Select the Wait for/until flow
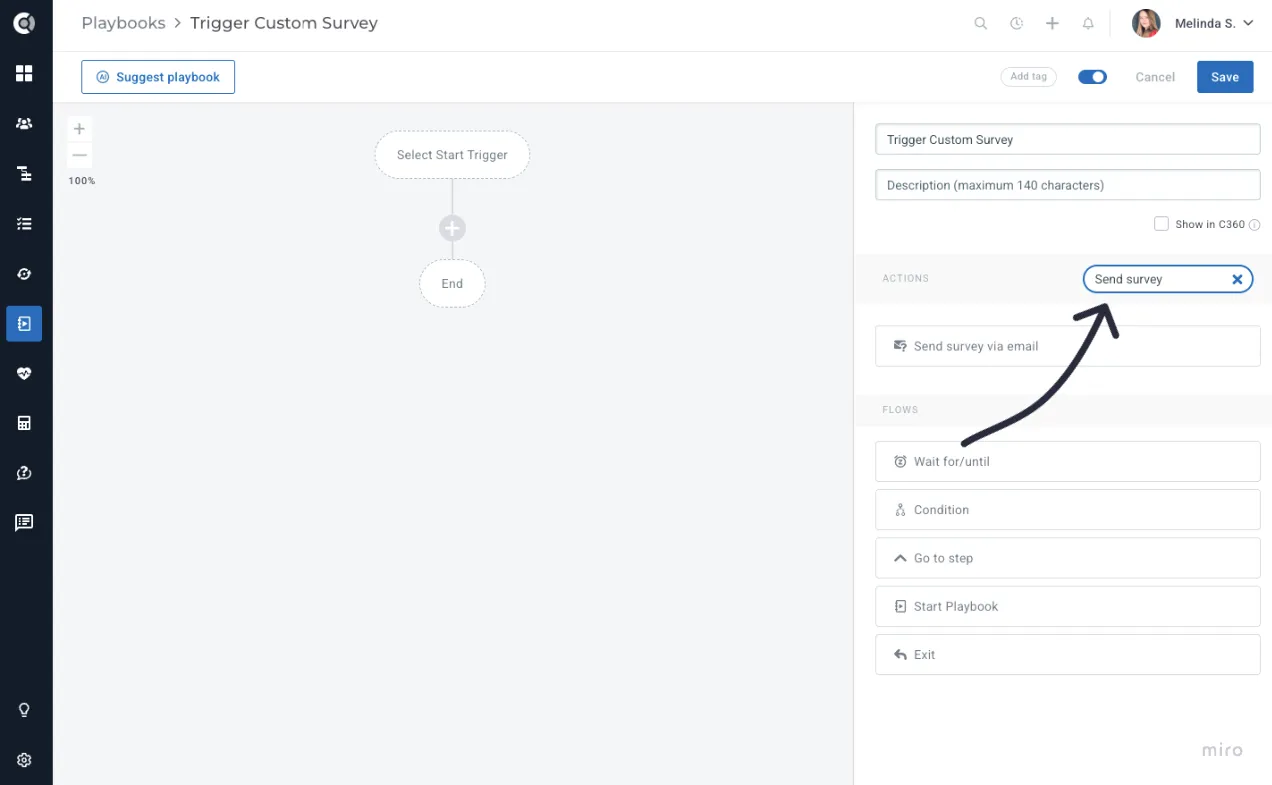The width and height of the screenshot is (1272, 785). tap(1067, 462)
